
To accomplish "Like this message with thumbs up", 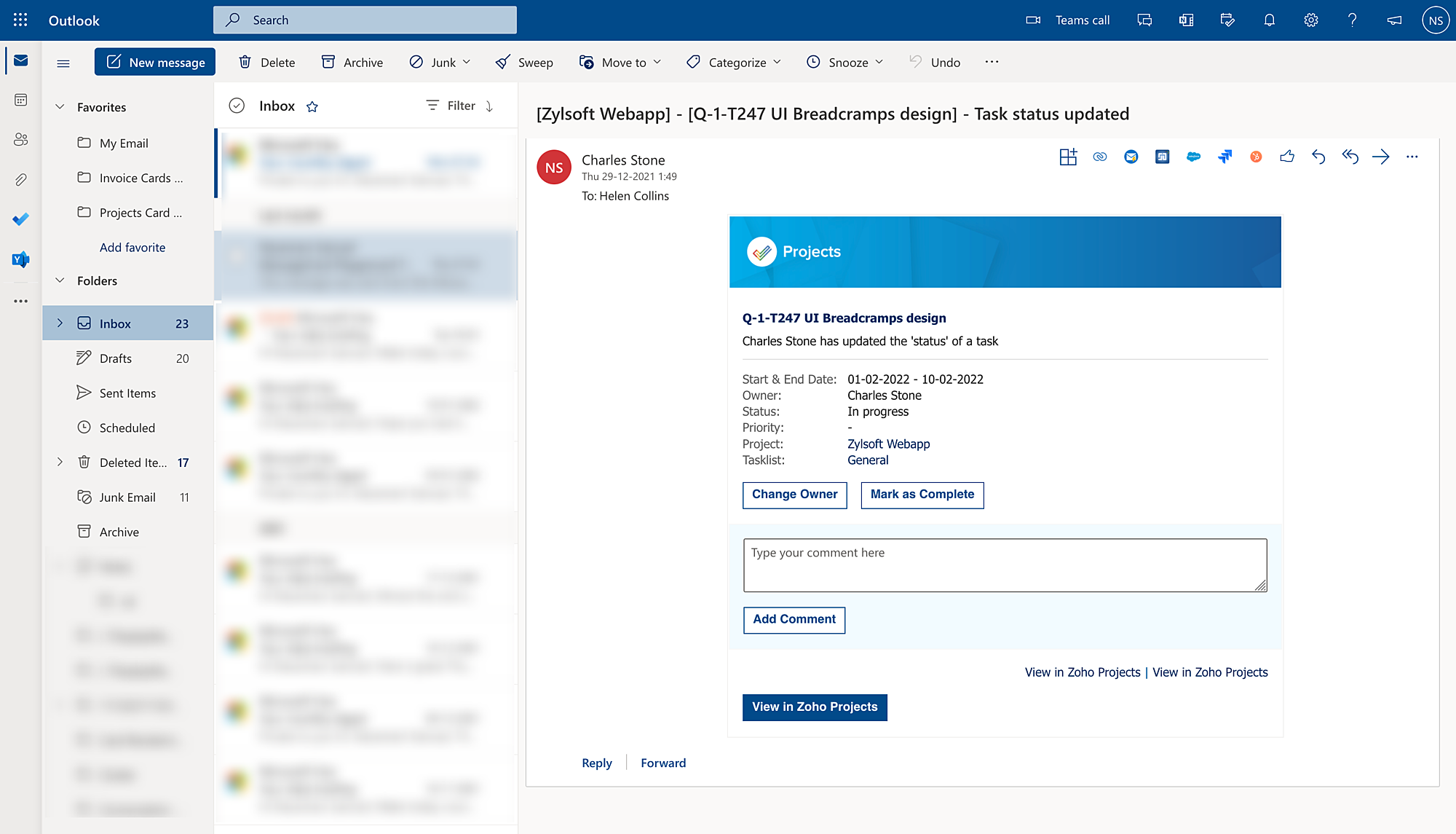I will point(1287,157).
